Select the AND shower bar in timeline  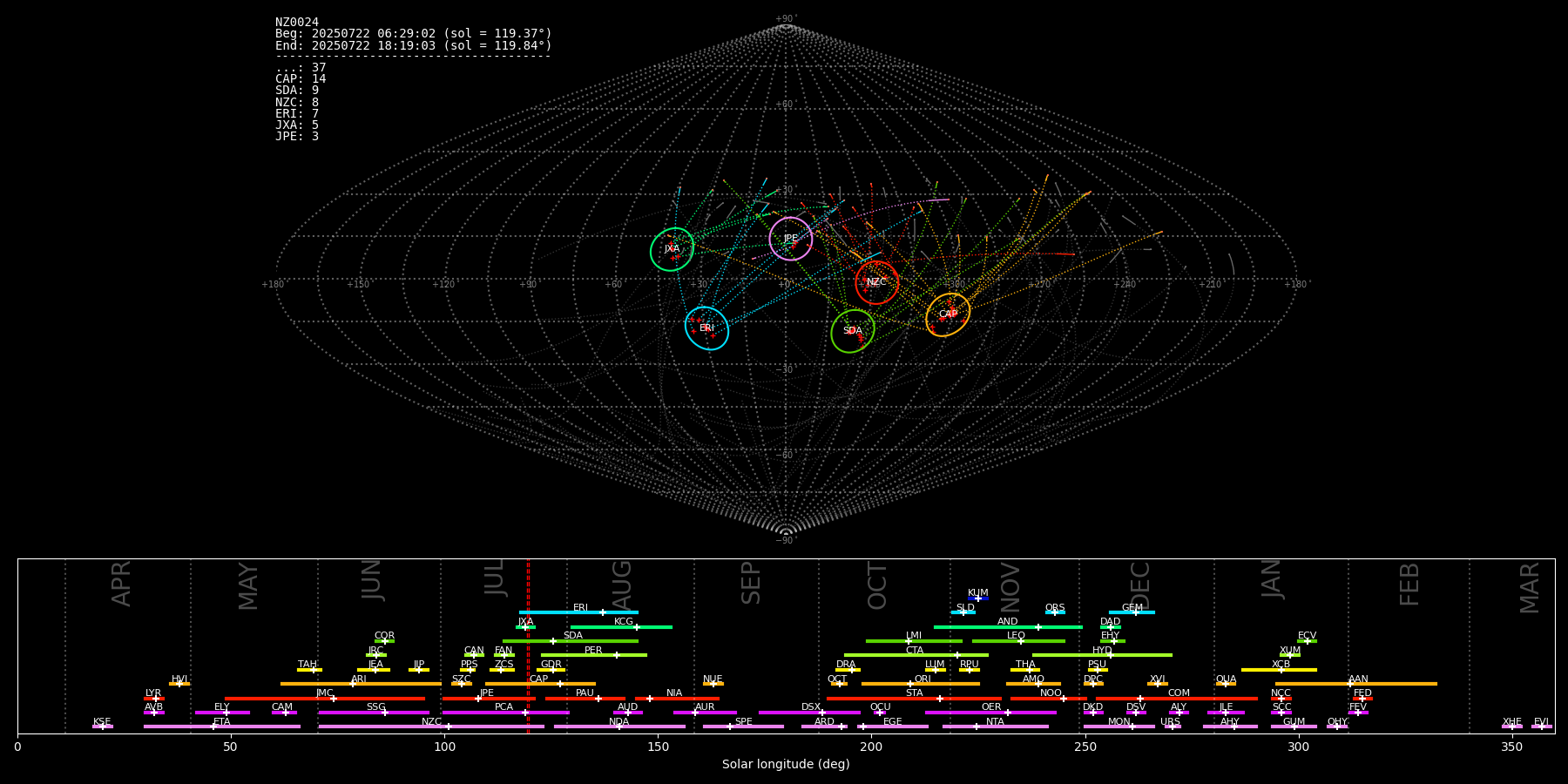click(x=1008, y=626)
